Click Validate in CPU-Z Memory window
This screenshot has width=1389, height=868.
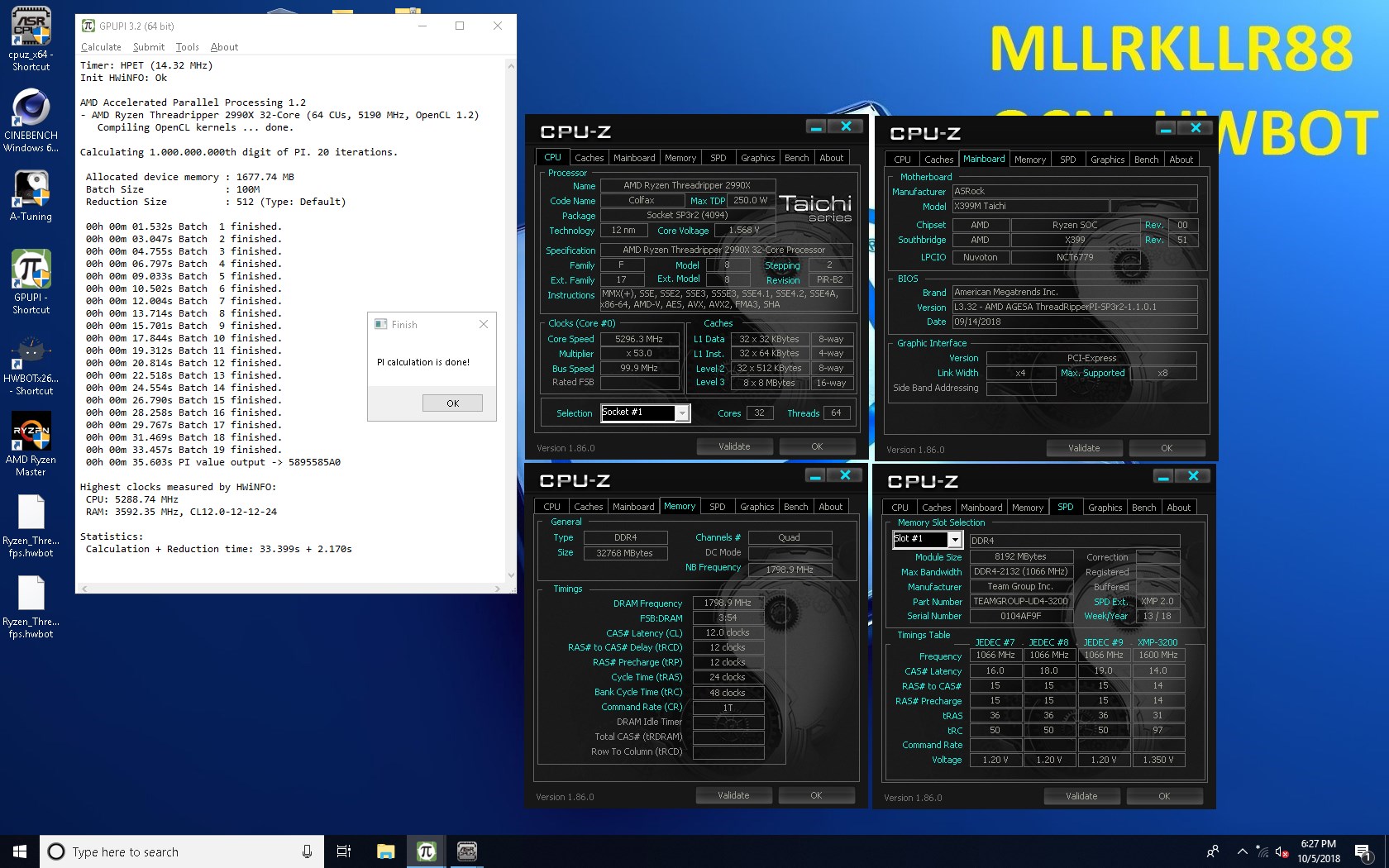click(x=733, y=795)
